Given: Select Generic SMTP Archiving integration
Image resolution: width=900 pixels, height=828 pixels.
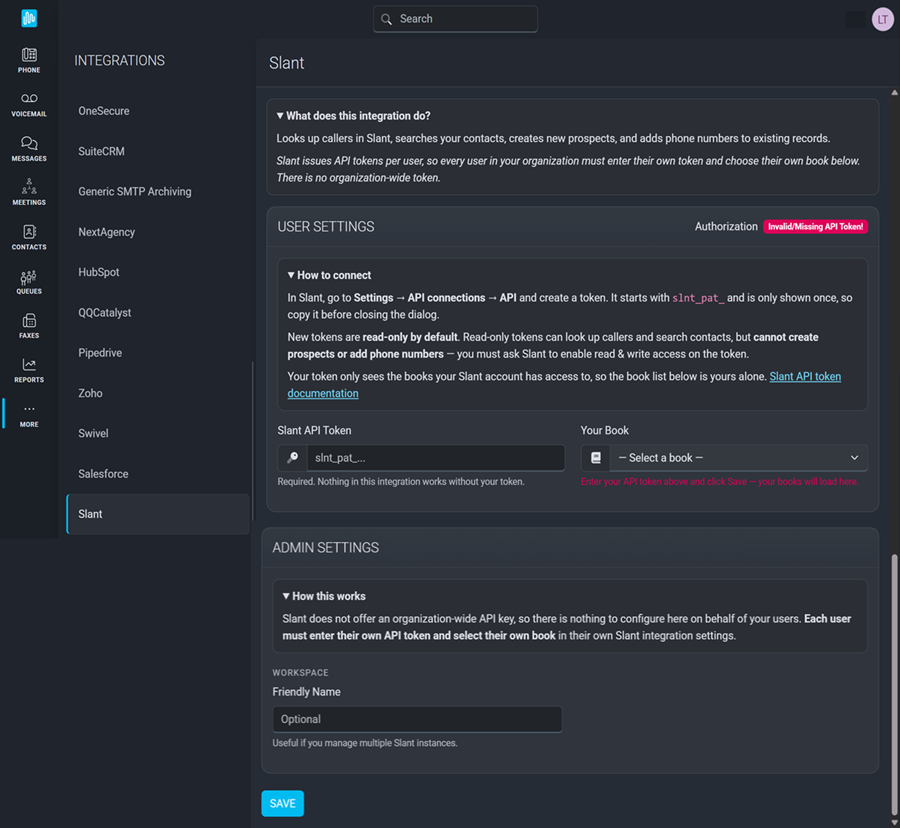Looking at the screenshot, I should [x=135, y=192].
